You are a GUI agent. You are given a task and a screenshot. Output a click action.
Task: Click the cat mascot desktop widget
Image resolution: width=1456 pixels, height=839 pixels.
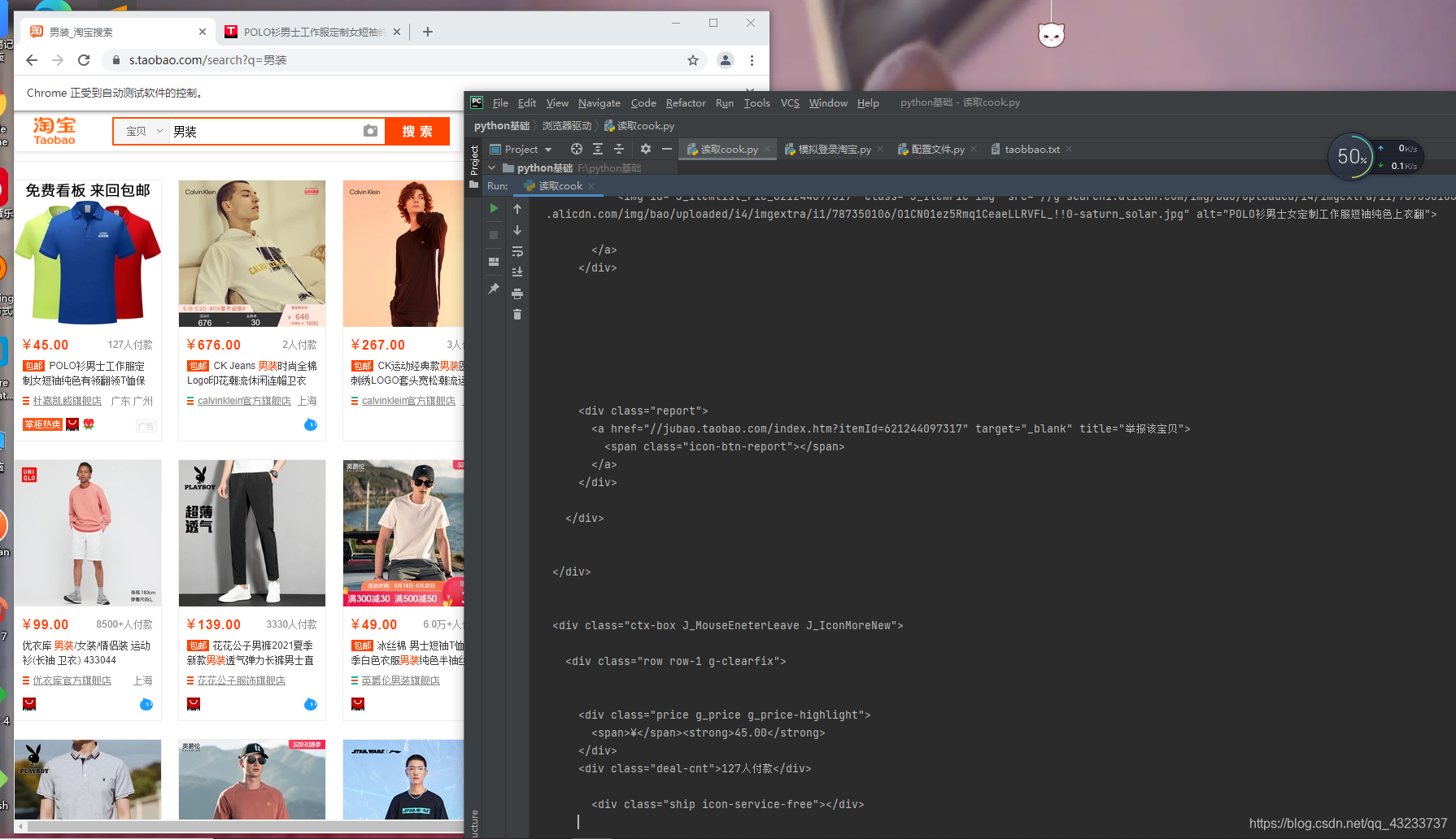coord(1051,35)
